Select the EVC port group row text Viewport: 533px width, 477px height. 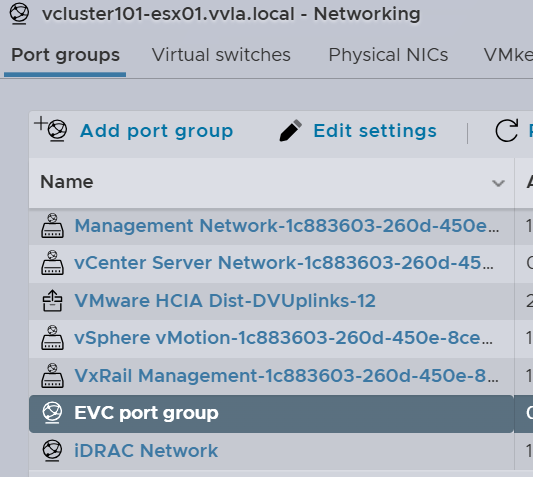coord(146,413)
